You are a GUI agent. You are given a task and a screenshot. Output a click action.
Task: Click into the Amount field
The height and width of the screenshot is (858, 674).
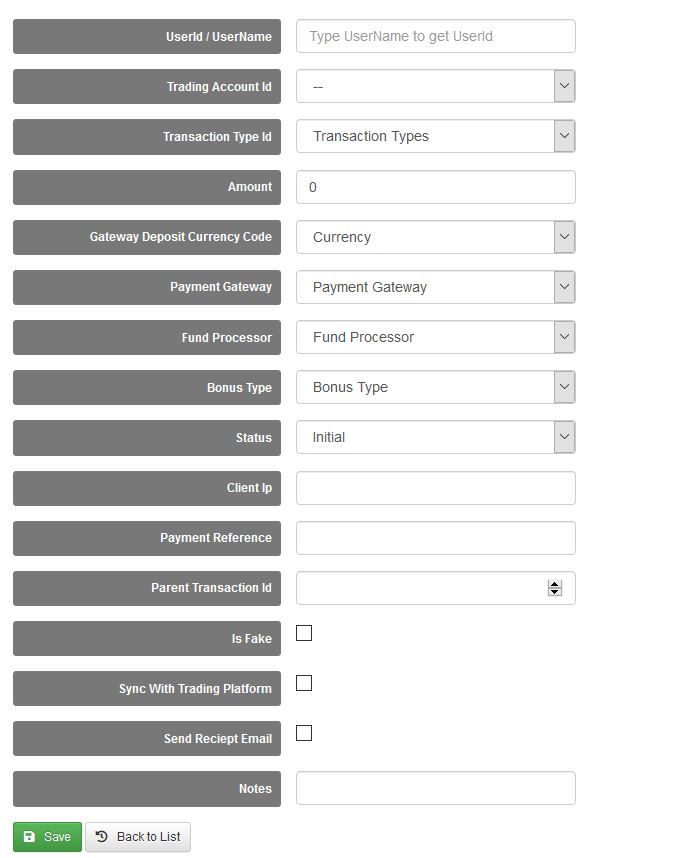pyautogui.click(x=435, y=187)
